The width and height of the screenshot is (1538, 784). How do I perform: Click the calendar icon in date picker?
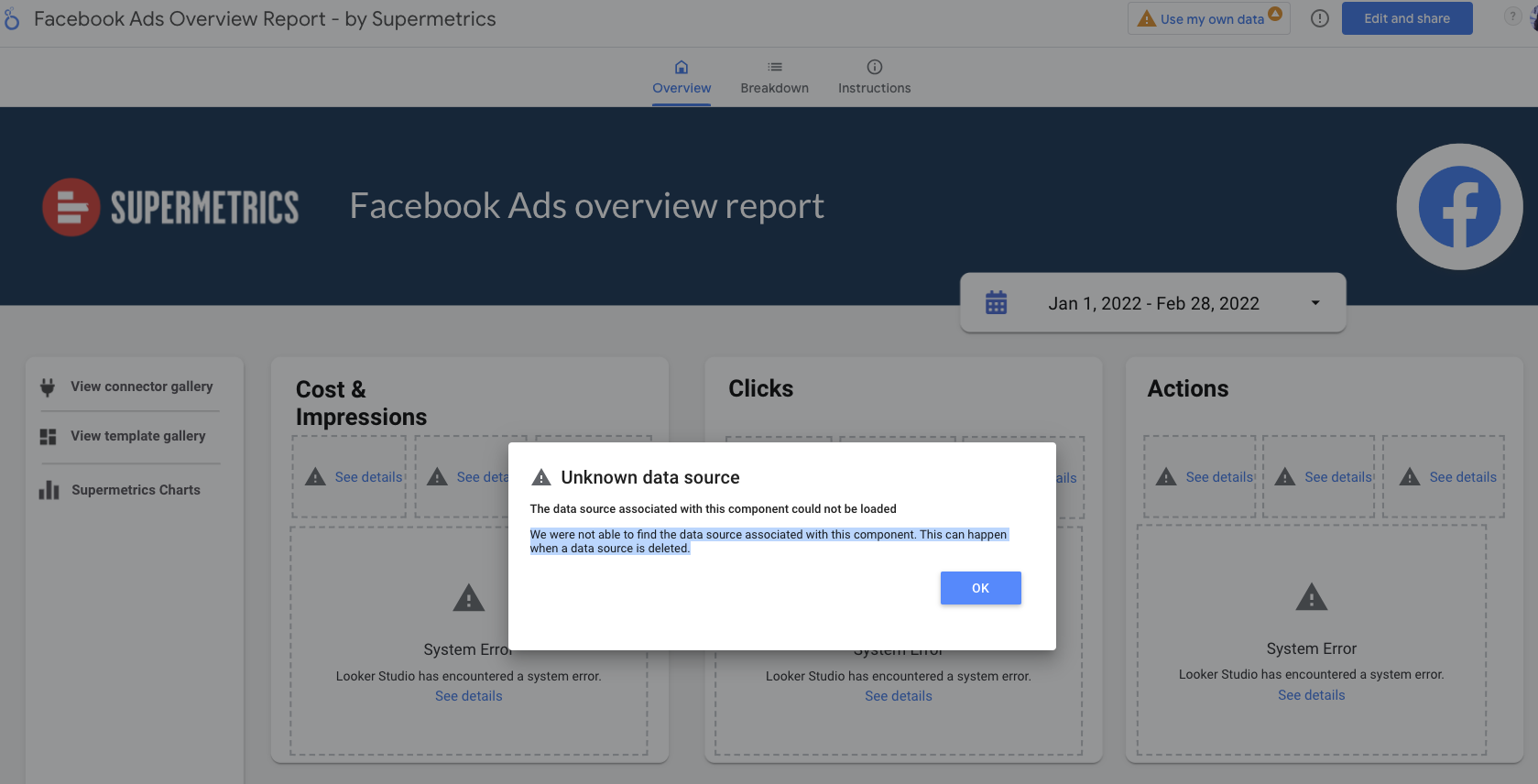[x=996, y=303]
